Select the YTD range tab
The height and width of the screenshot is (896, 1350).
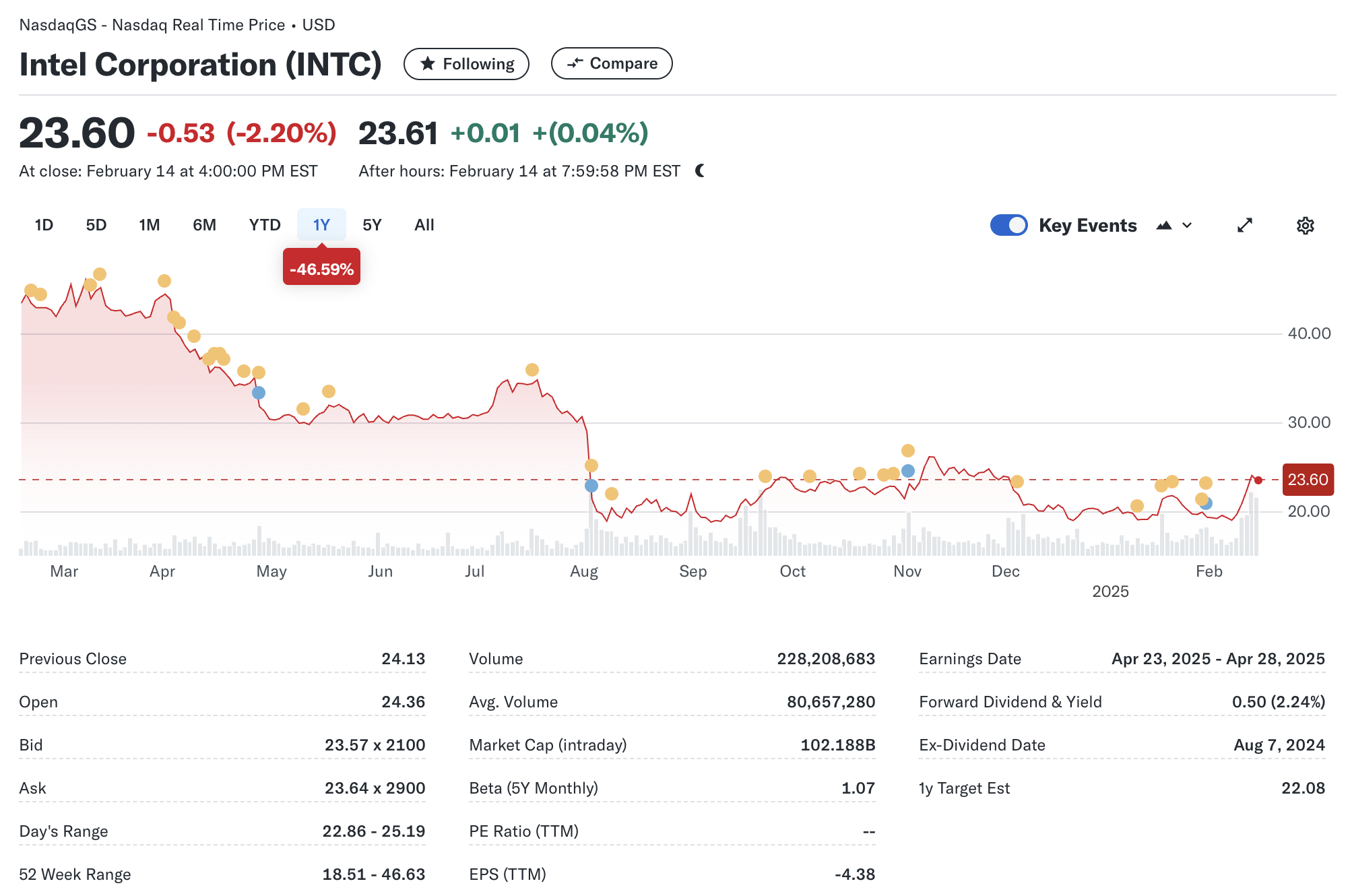point(264,225)
